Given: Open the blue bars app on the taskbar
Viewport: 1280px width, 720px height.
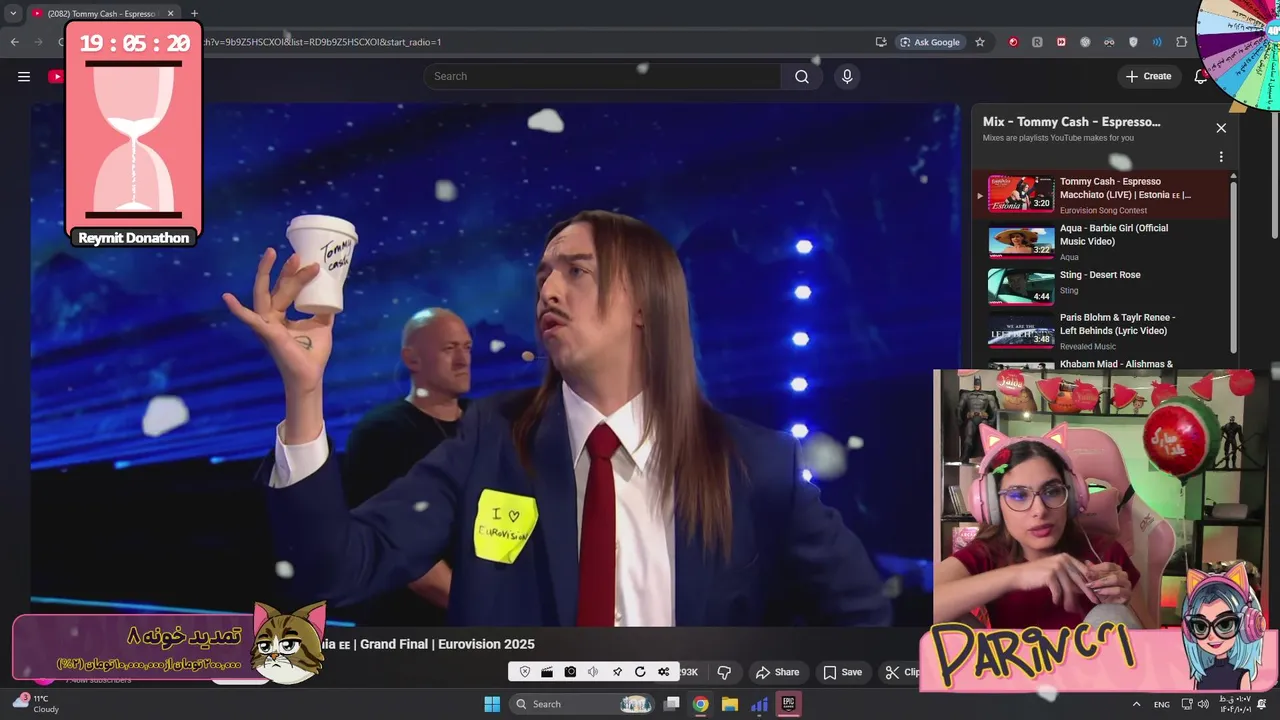Looking at the screenshot, I should click(x=760, y=704).
